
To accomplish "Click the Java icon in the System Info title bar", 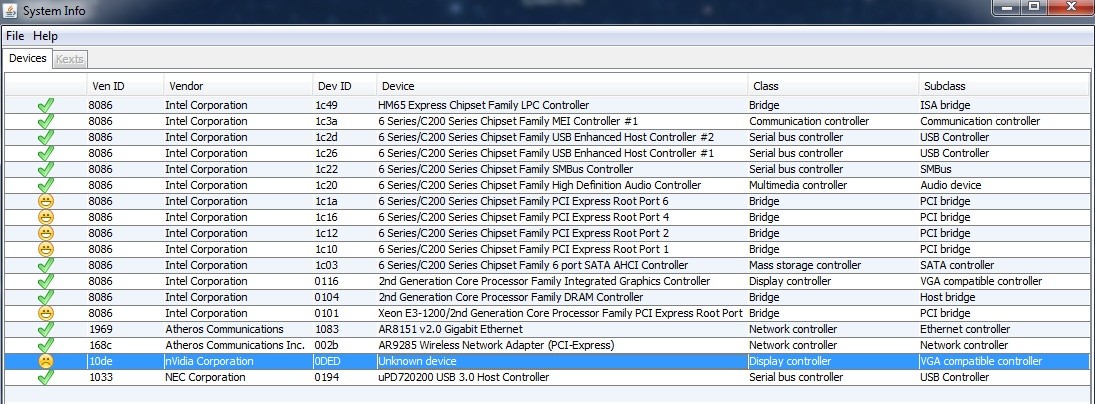I will pyautogui.click(x=11, y=10).
